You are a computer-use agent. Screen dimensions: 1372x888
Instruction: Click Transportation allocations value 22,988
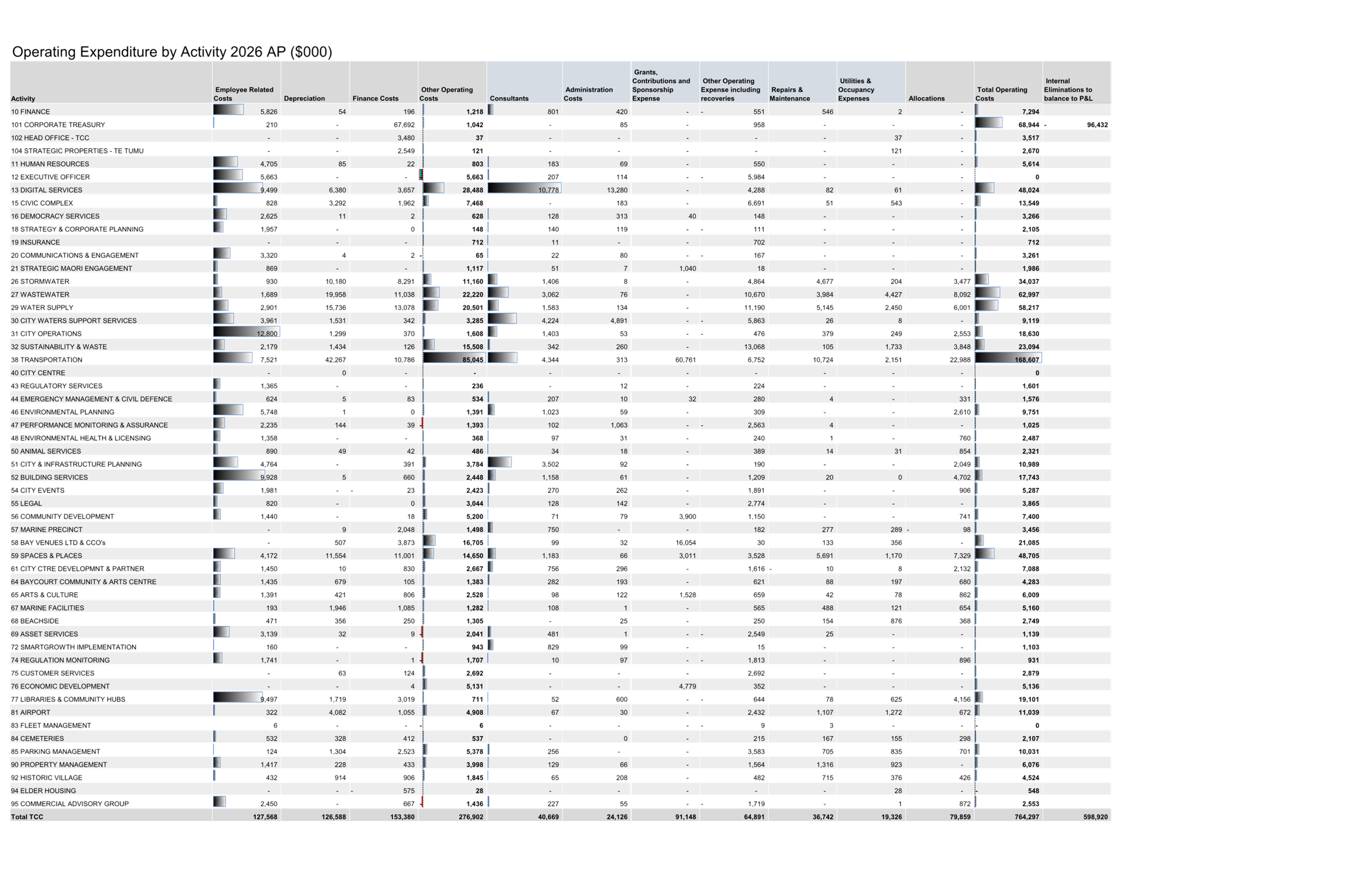(x=960, y=360)
